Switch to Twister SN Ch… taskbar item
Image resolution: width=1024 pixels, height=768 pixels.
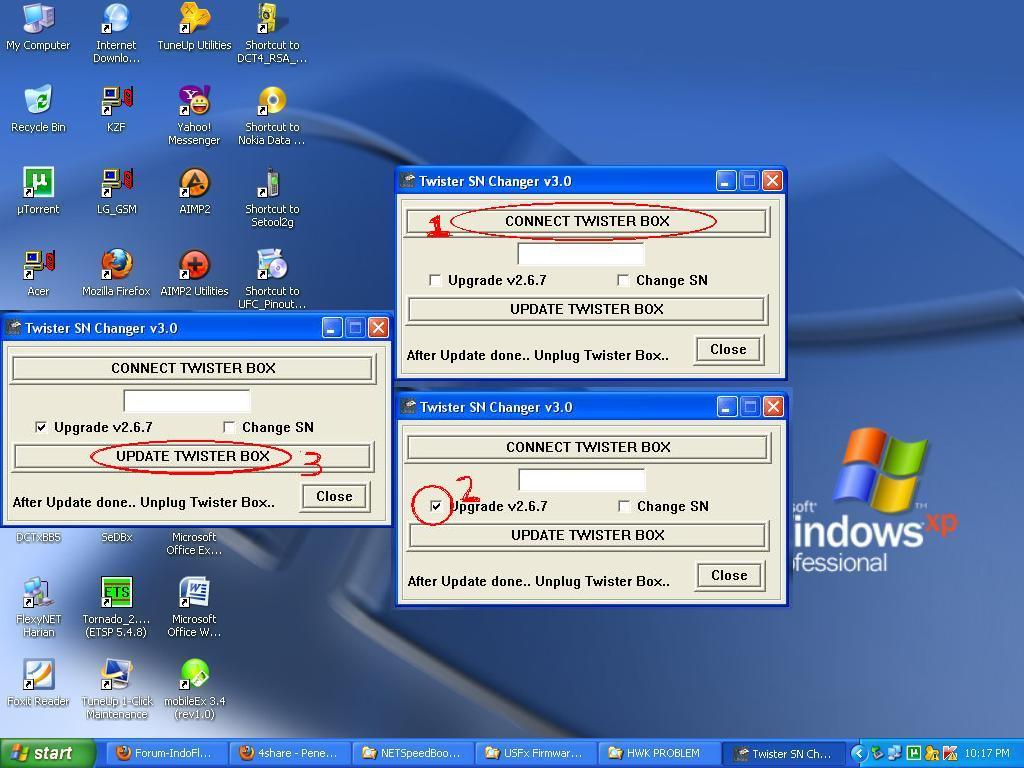784,754
